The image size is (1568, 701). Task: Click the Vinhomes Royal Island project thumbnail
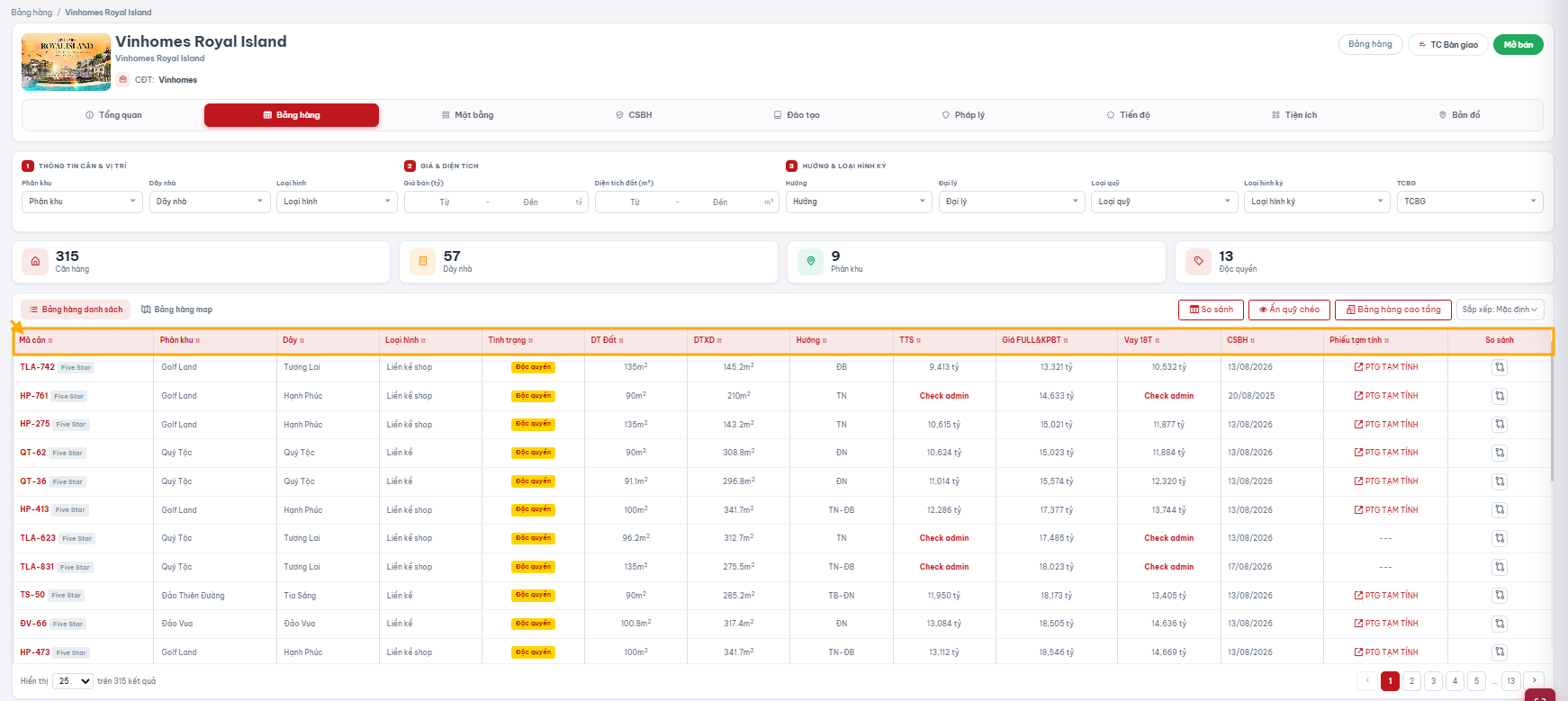[66, 62]
